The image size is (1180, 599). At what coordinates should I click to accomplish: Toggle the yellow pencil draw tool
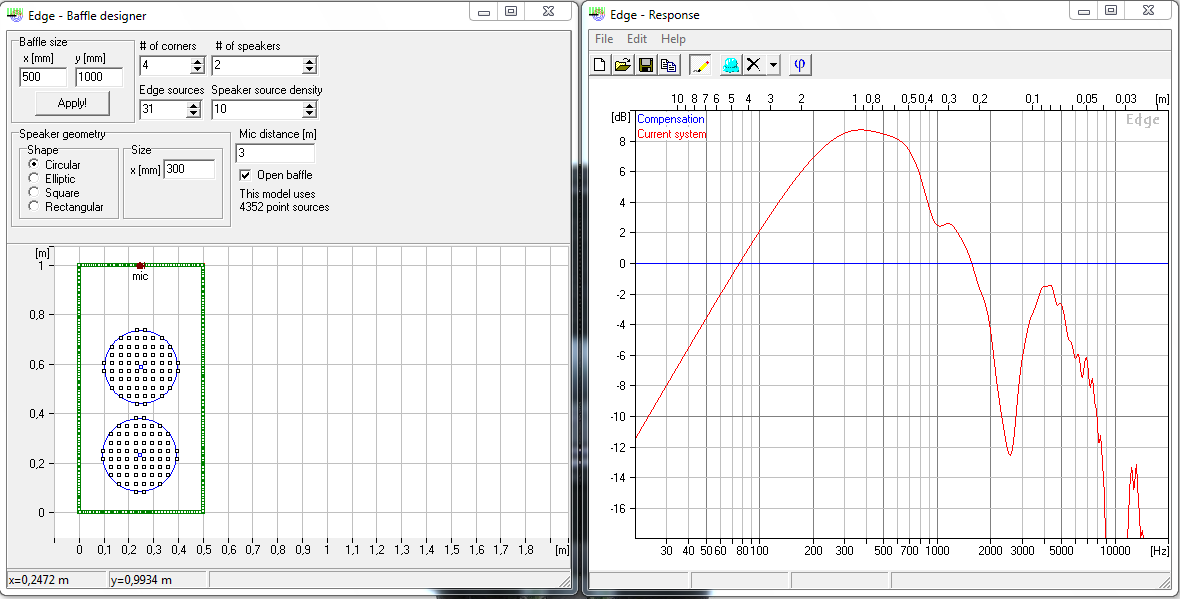click(x=700, y=65)
